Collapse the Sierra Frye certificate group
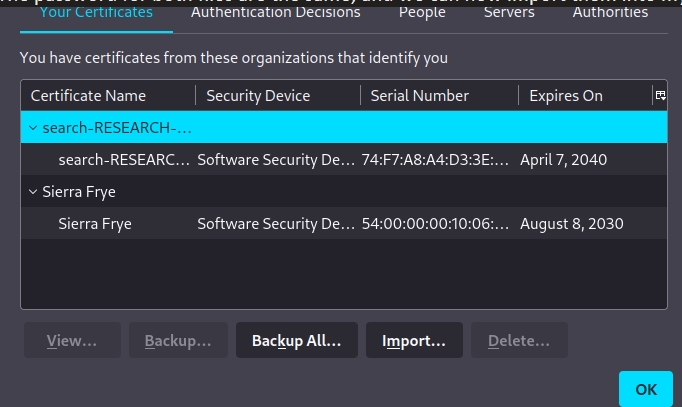 [33, 192]
